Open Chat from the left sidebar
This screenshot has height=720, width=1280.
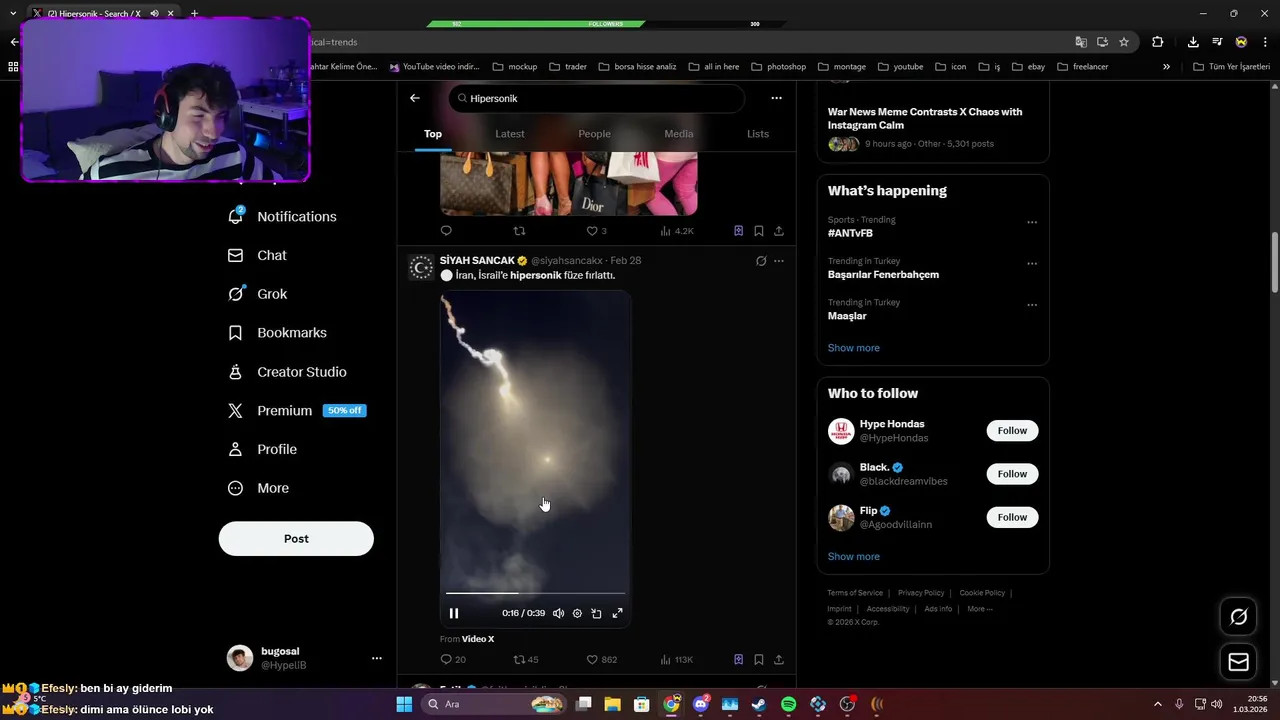click(258, 255)
